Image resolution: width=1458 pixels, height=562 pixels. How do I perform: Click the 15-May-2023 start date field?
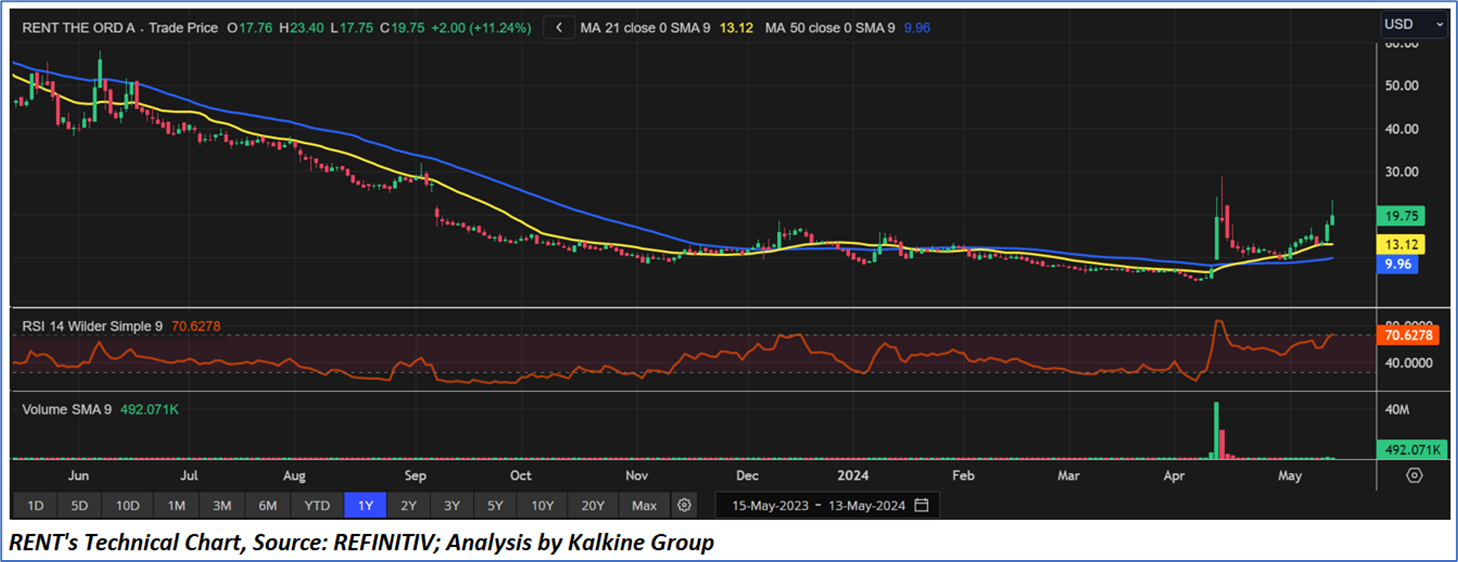770,505
